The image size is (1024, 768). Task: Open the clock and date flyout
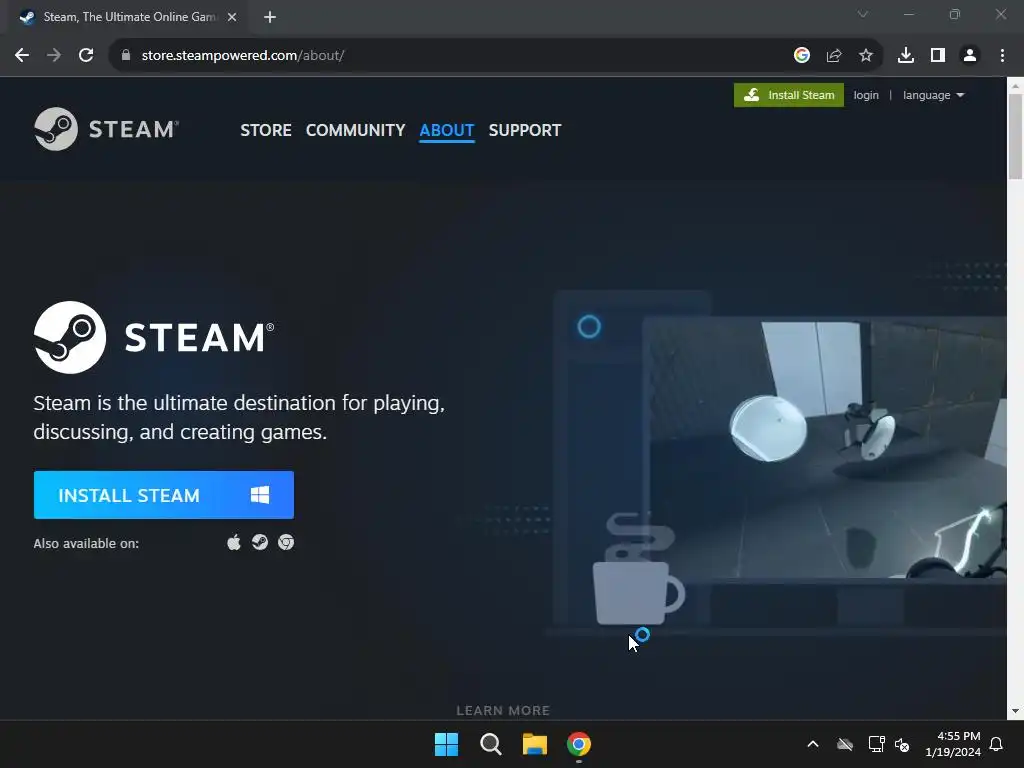953,744
